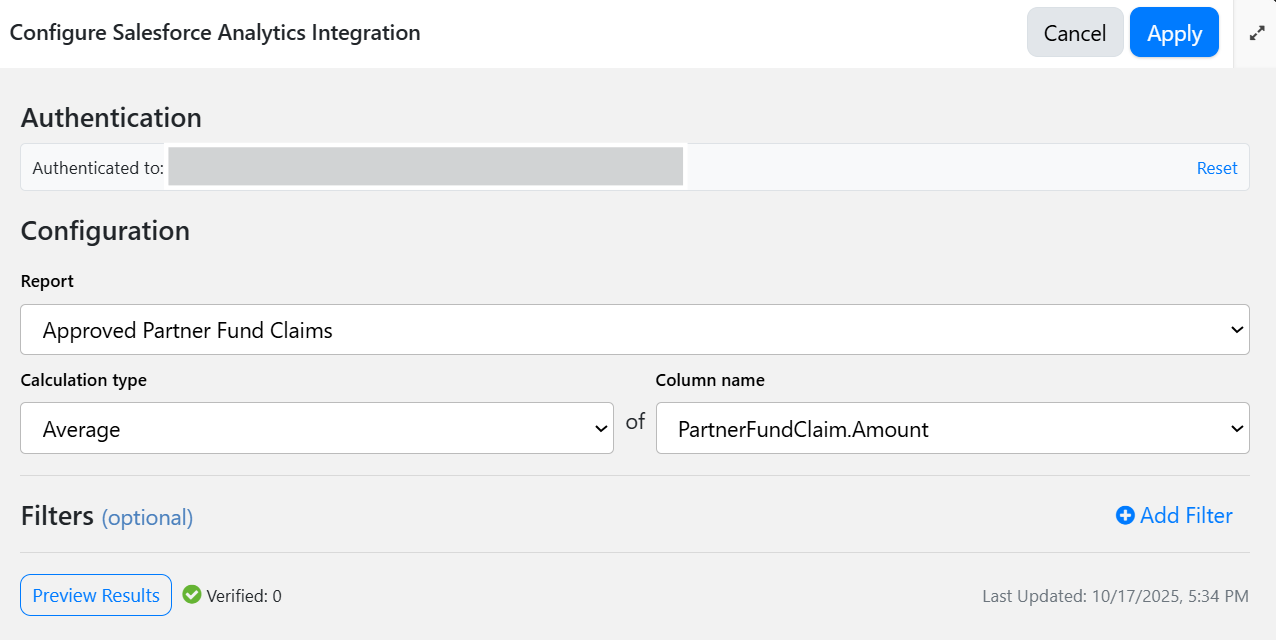Click the Calculation type field label

(x=83, y=380)
